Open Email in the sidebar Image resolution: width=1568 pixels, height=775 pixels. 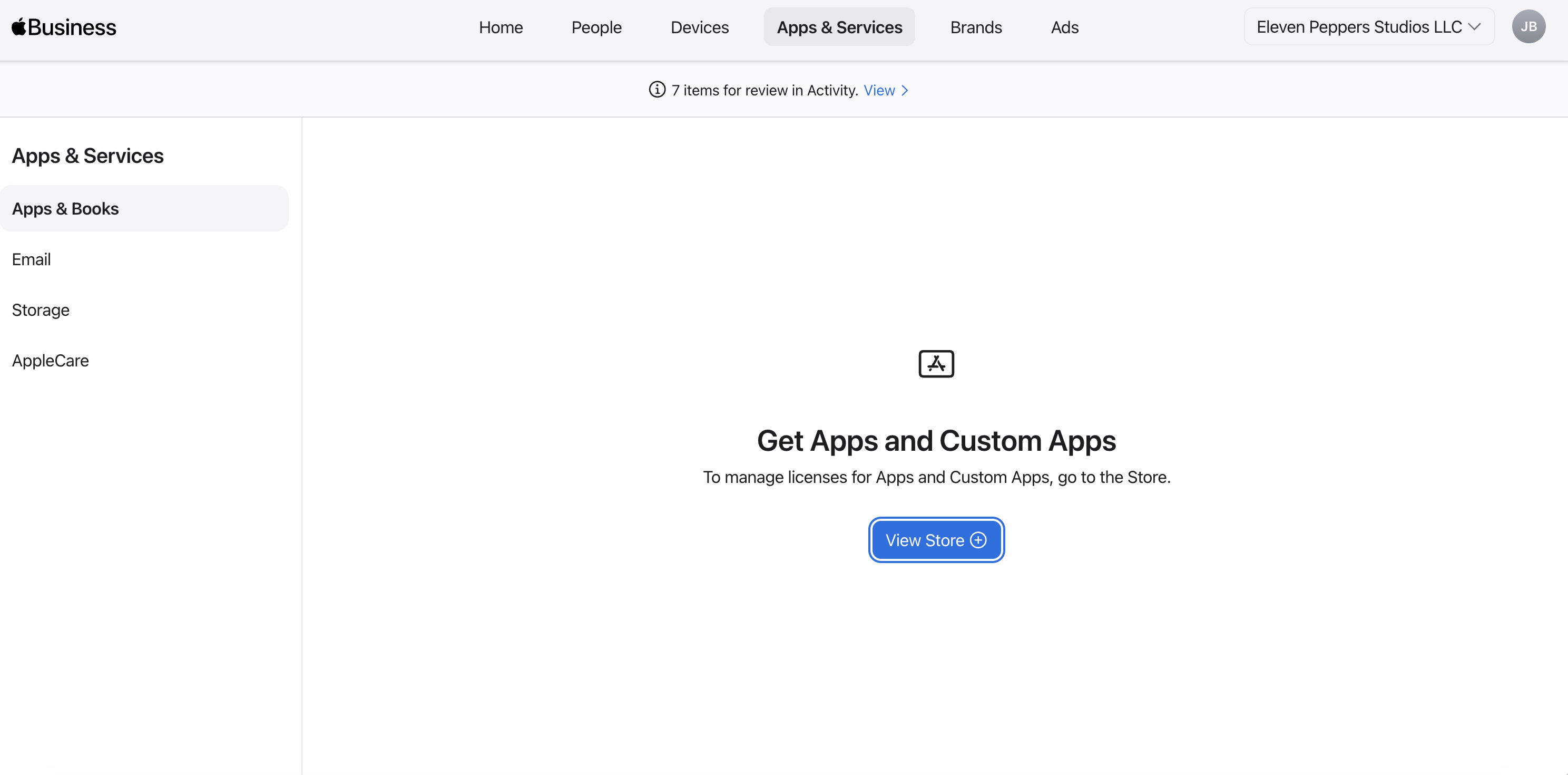[31, 259]
